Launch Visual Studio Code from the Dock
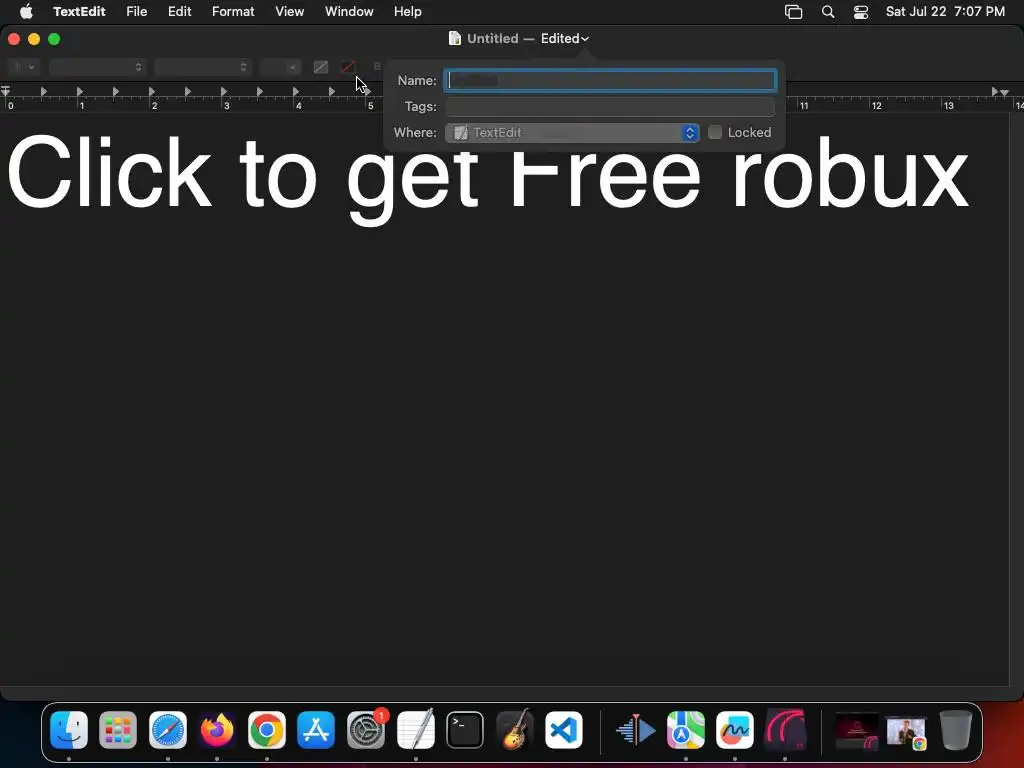 pos(564,729)
